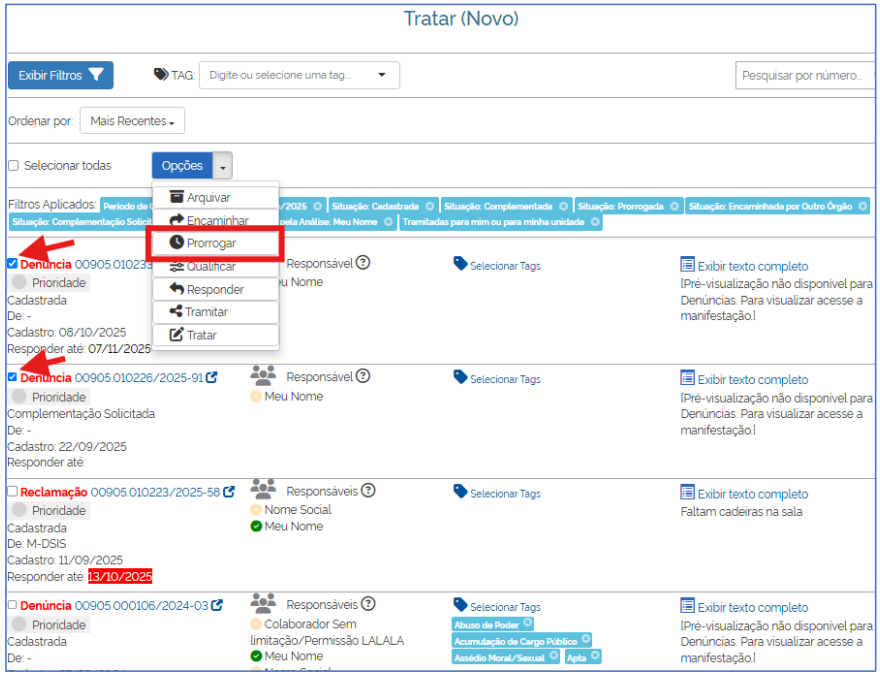Click external link icon beside Reclamação 00905.010223/2025-58
The height and width of the screenshot is (676, 880).
click(x=229, y=492)
